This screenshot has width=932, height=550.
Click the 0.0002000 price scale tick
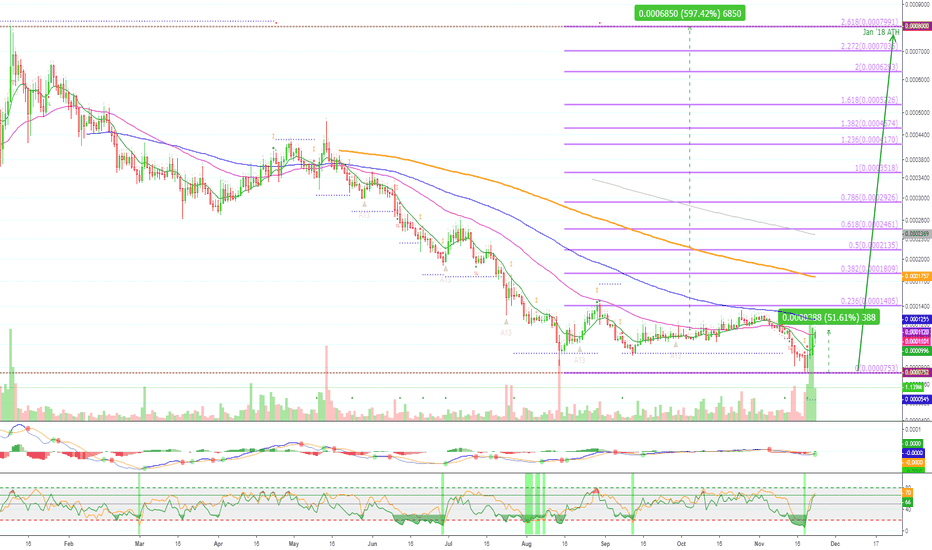[917, 259]
